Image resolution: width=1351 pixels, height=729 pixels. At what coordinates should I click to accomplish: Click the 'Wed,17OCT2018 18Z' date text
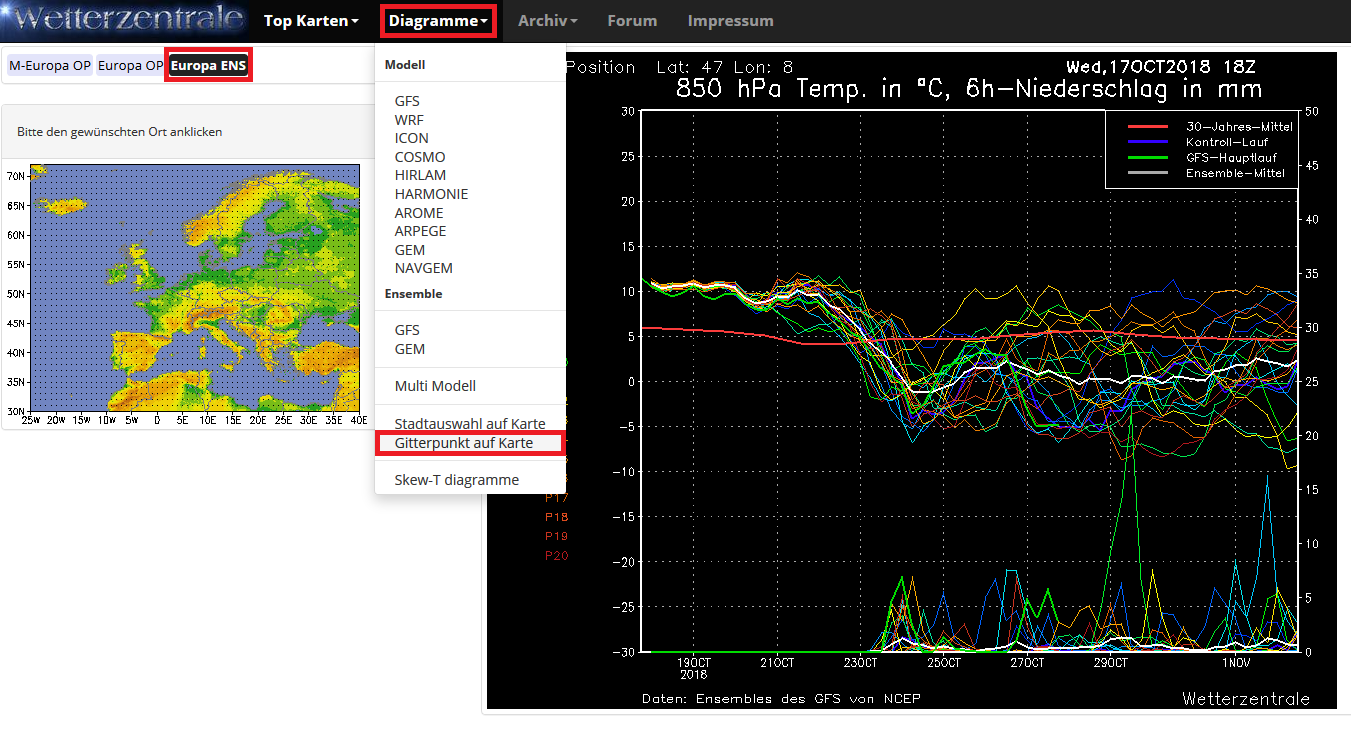point(1160,67)
